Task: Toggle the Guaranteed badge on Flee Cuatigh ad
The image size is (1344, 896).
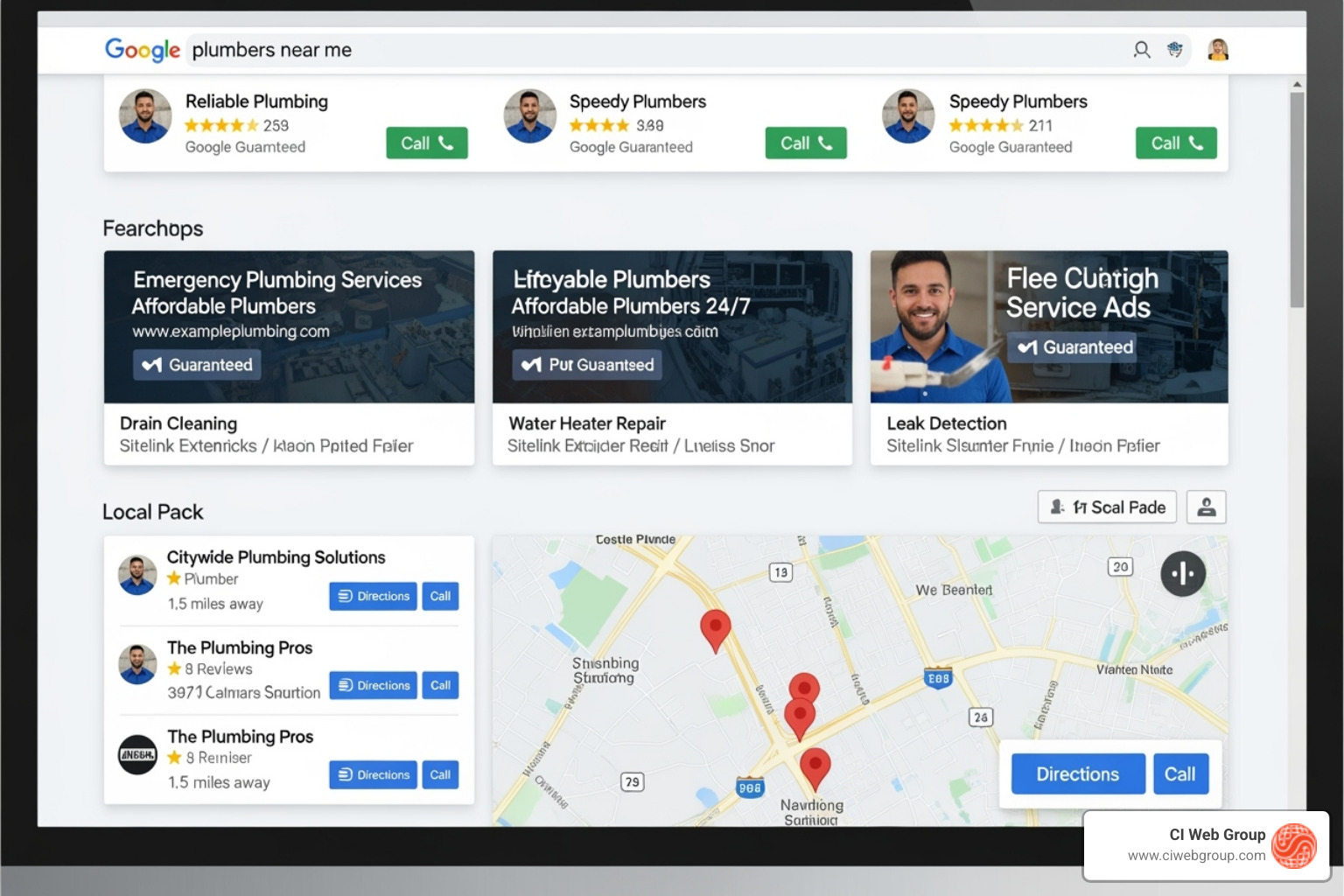Action: point(1072,346)
